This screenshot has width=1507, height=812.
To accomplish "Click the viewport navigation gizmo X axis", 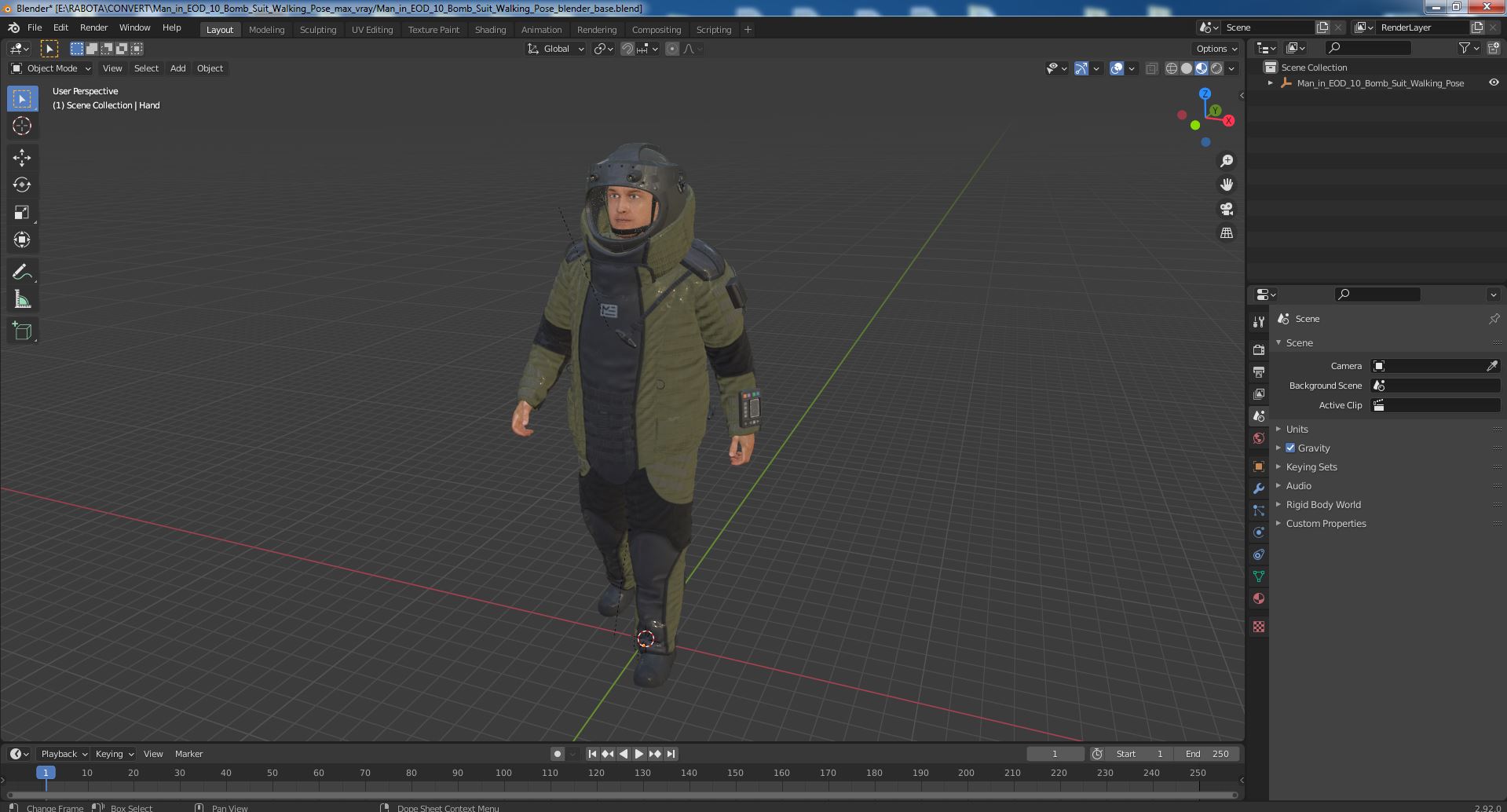I will (1228, 121).
